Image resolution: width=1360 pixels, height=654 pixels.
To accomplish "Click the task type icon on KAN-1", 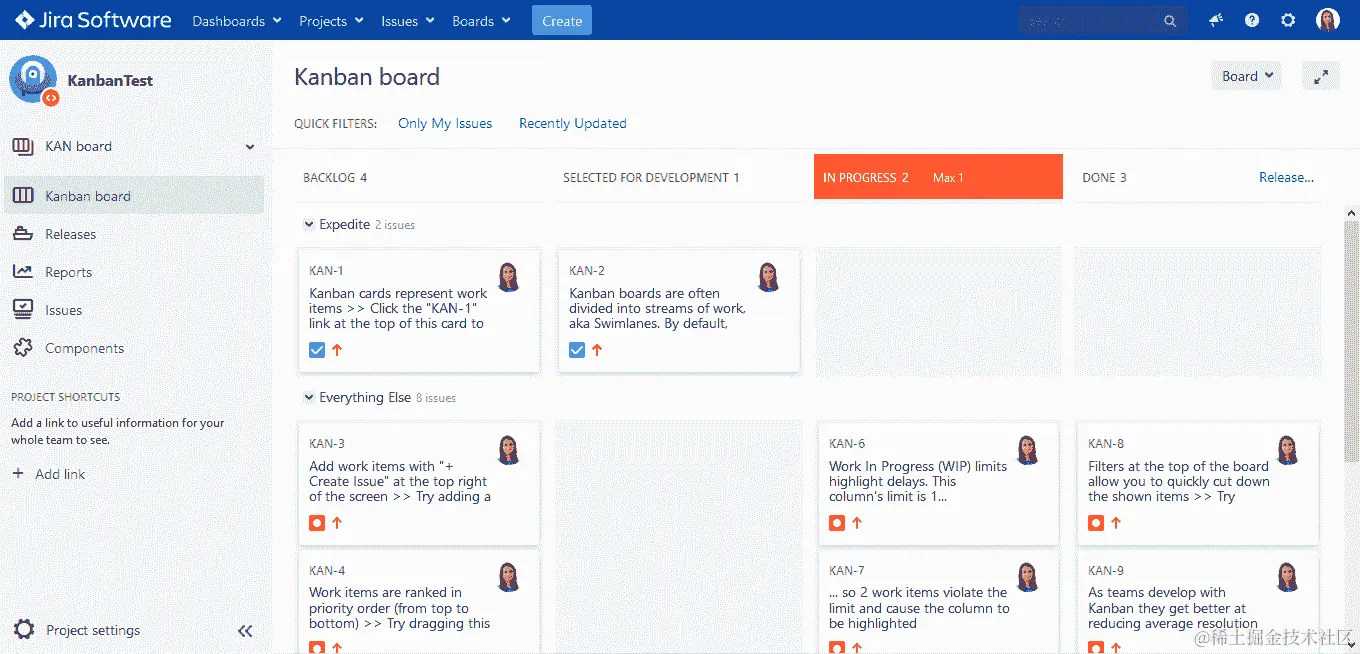I will (317, 350).
